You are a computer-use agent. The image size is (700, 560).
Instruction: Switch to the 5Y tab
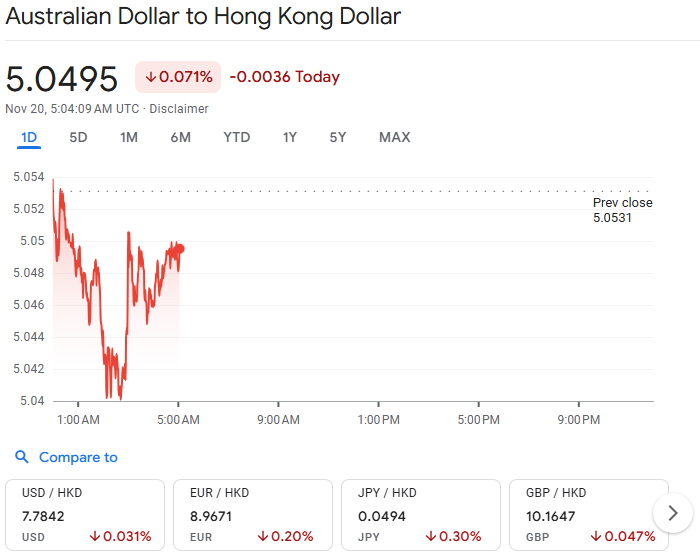[x=338, y=137]
